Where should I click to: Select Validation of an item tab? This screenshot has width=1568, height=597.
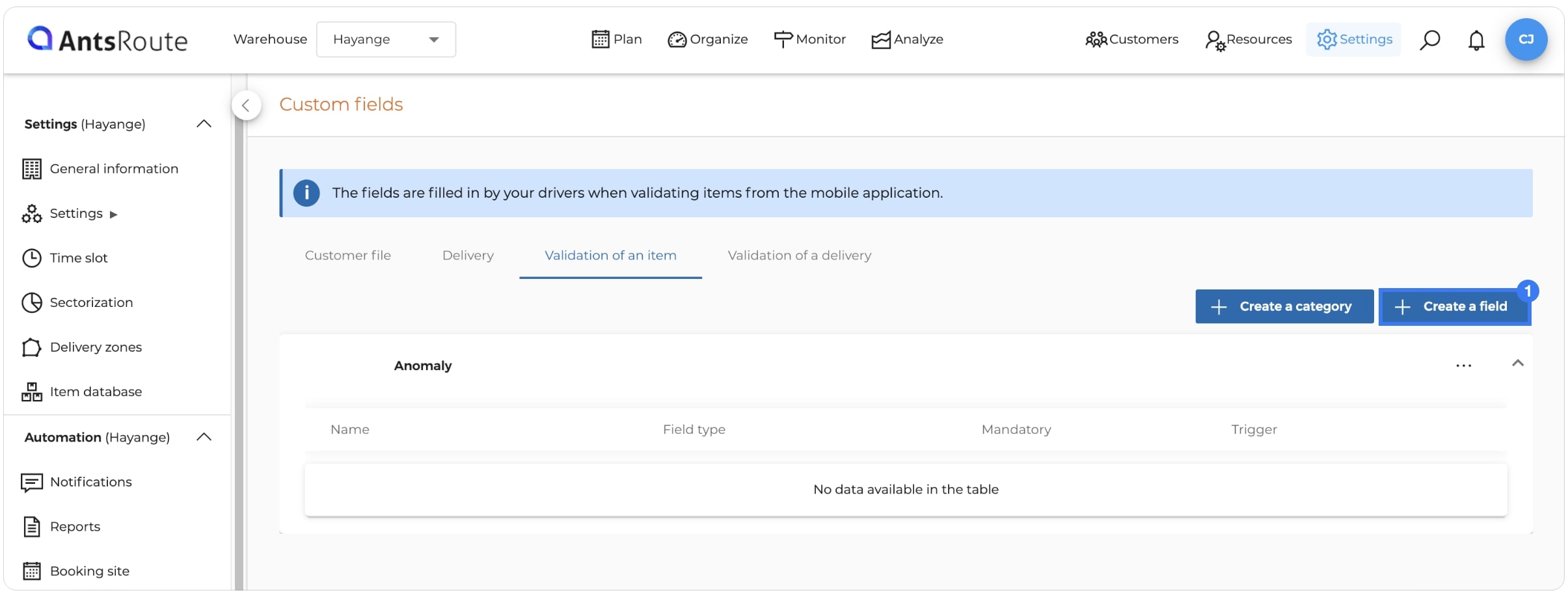pyautogui.click(x=610, y=256)
